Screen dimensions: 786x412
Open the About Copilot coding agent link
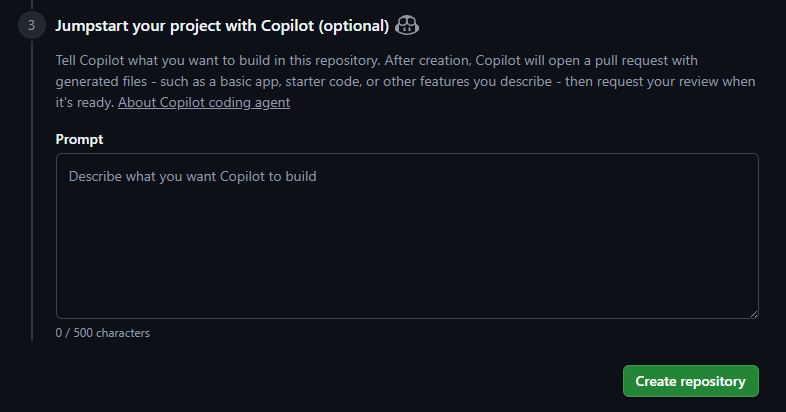point(204,102)
